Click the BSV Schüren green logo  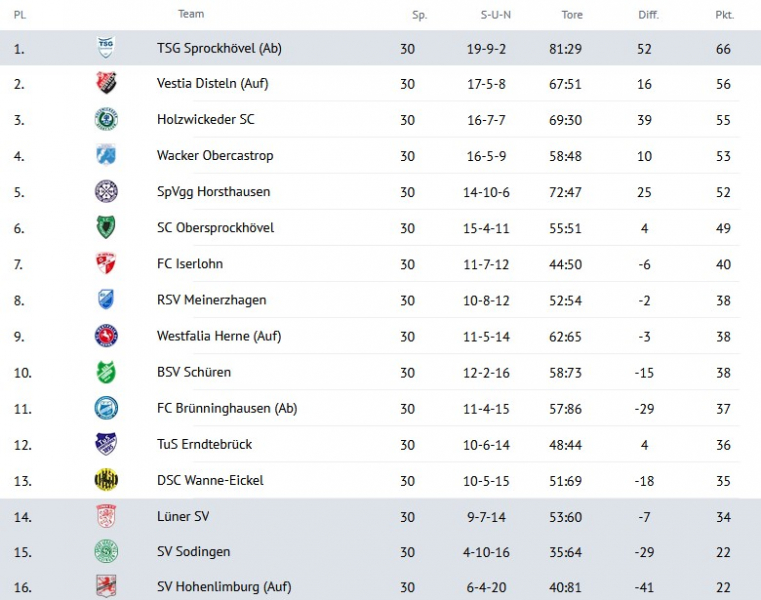tap(106, 372)
